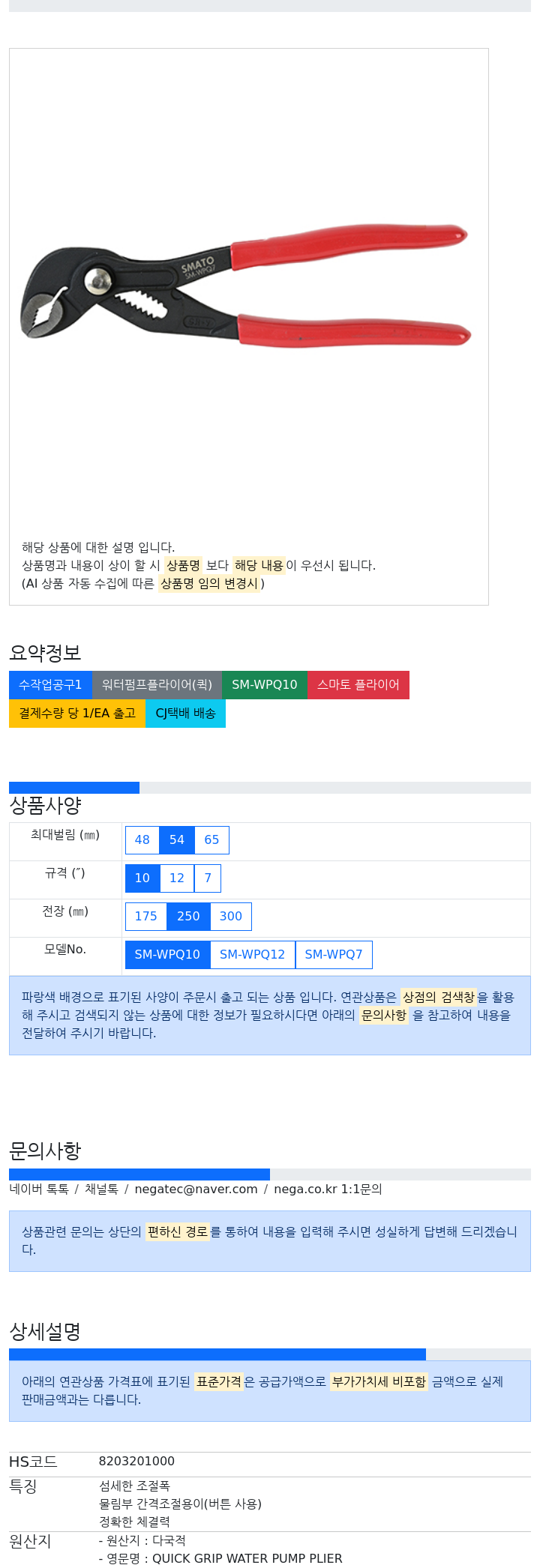Screen dimensions: 540x1568
Task: Choose the 54 최대벌림 option
Action: coord(177,840)
